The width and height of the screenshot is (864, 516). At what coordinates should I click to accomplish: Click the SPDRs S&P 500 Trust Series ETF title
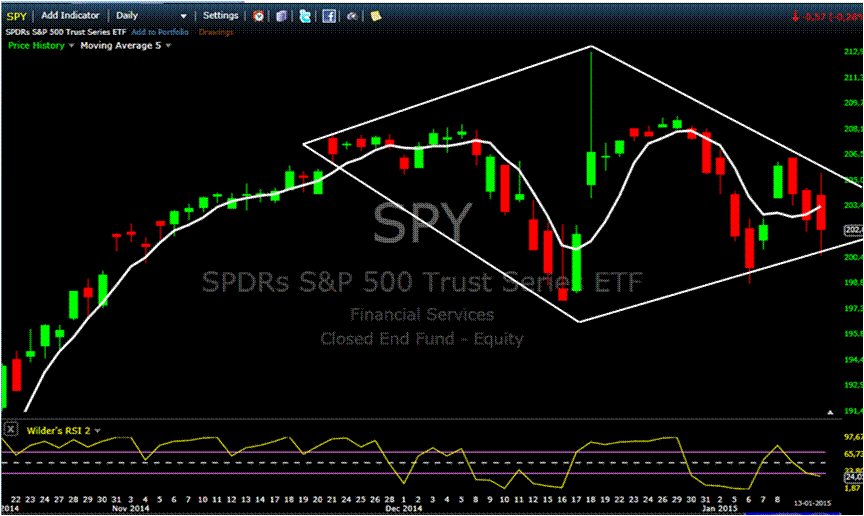pyautogui.click(x=66, y=32)
